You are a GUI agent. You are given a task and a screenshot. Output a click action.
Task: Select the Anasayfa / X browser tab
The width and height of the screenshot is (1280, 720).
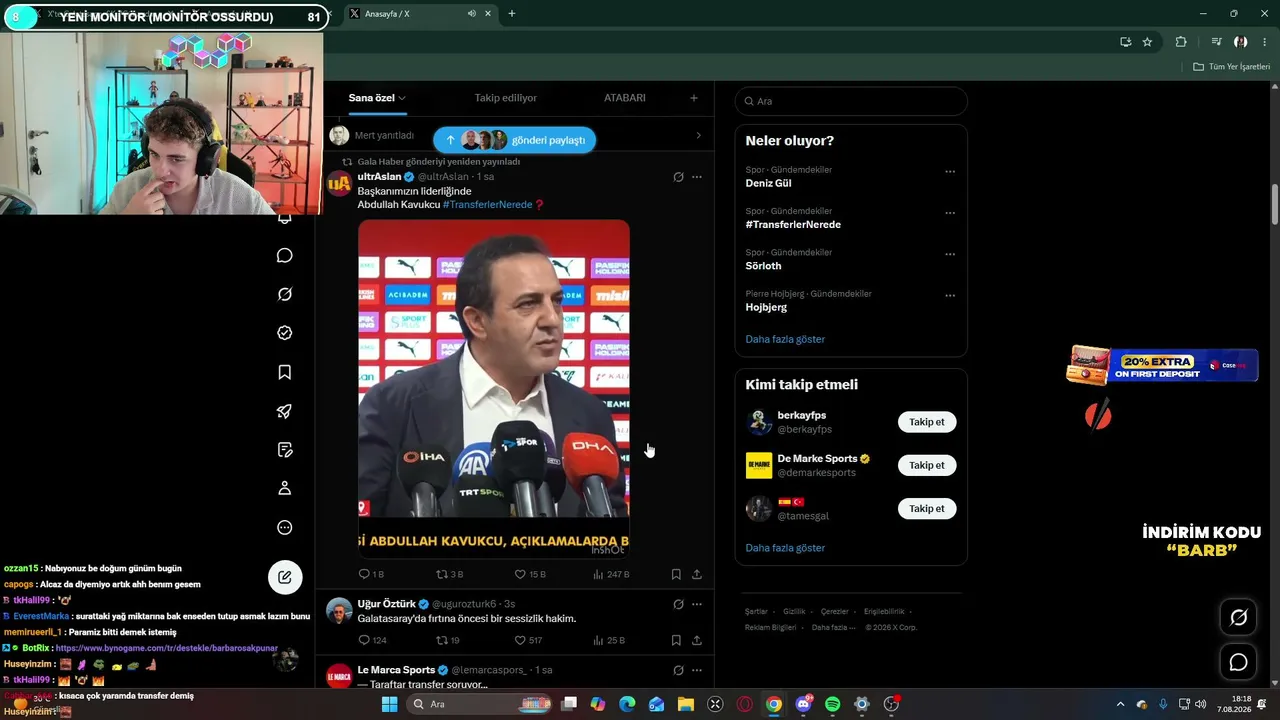point(419,14)
